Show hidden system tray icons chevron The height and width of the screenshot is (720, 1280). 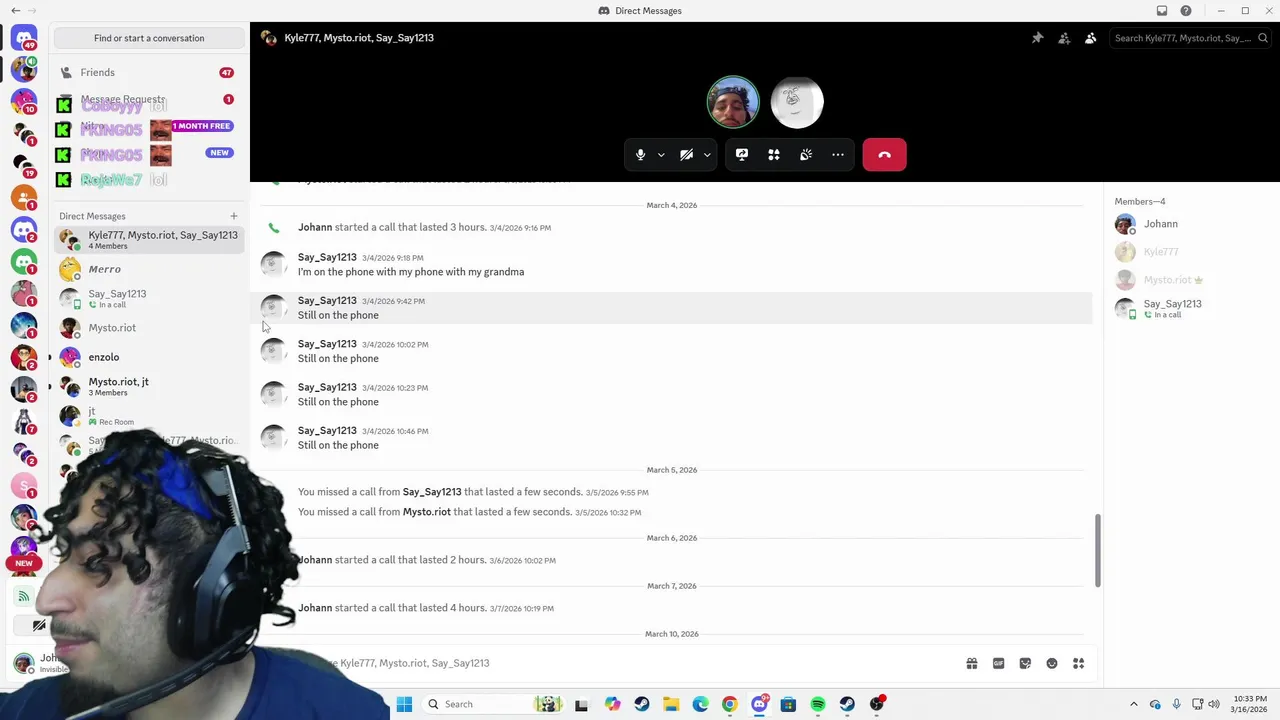click(1133, 704)
